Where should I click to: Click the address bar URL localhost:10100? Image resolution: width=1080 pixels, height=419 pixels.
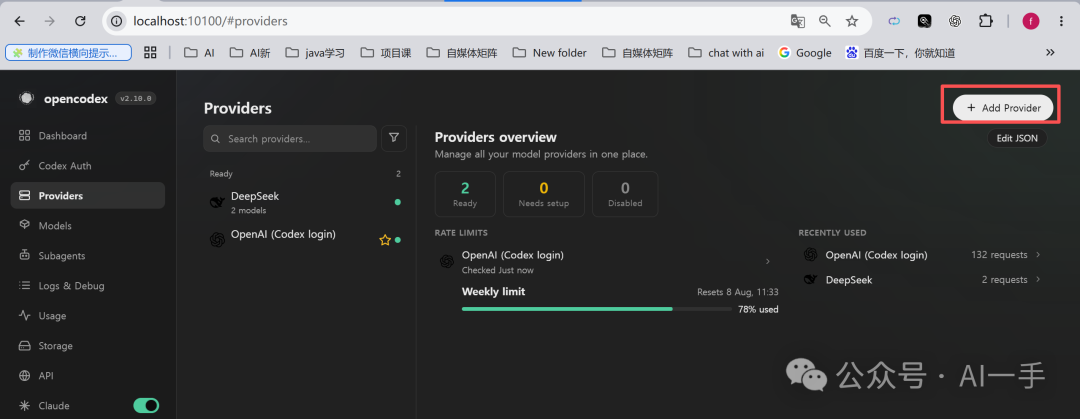pyautogui.click(x=210, y=21)
